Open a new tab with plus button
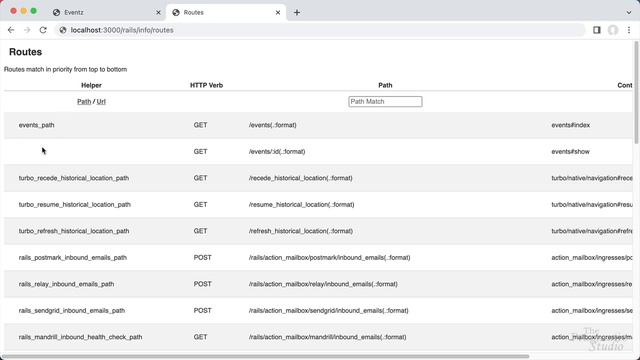This screenshot has height=360, width=640. 297,12
